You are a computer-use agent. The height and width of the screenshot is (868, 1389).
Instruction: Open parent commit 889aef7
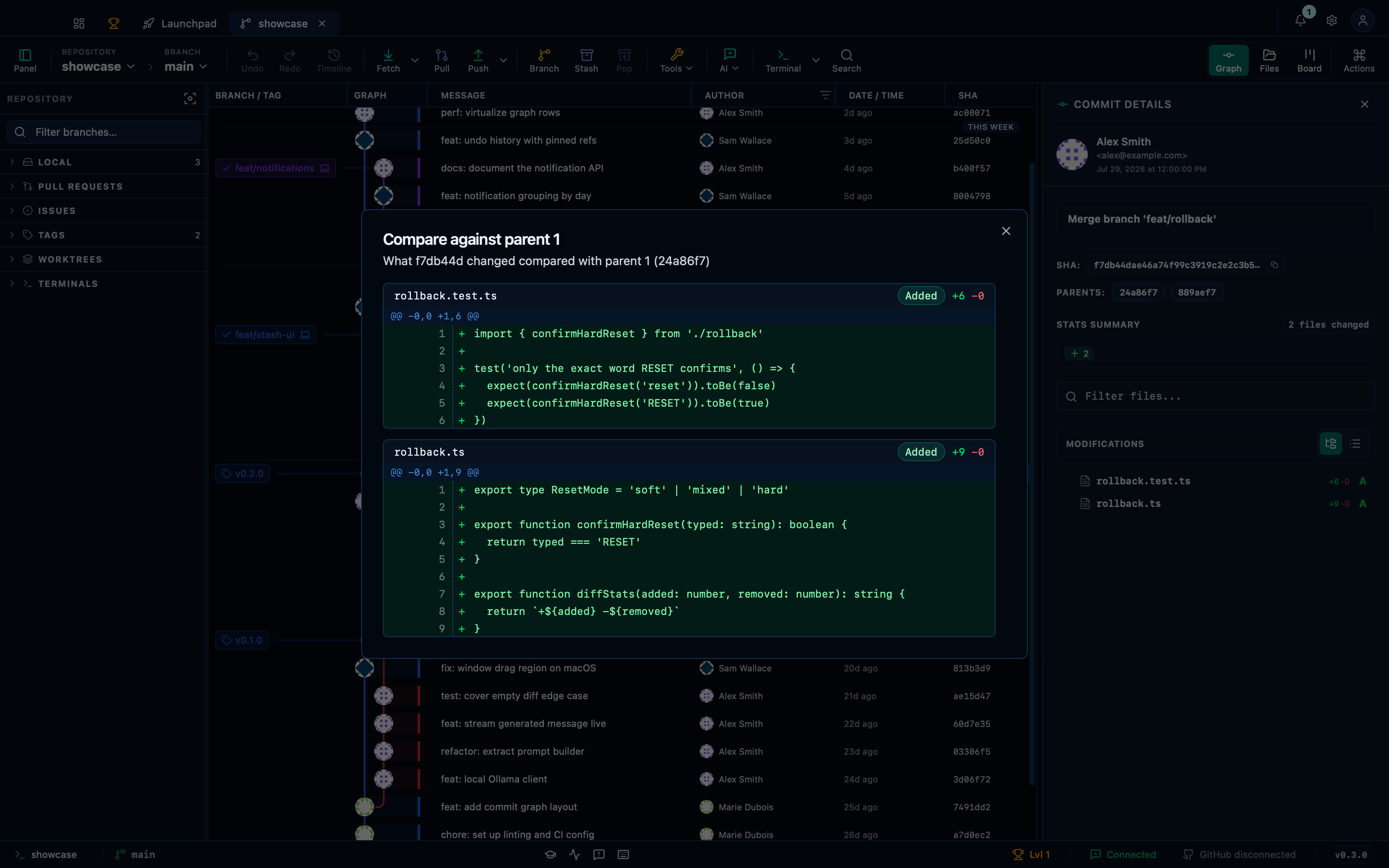click(1197, 292)
